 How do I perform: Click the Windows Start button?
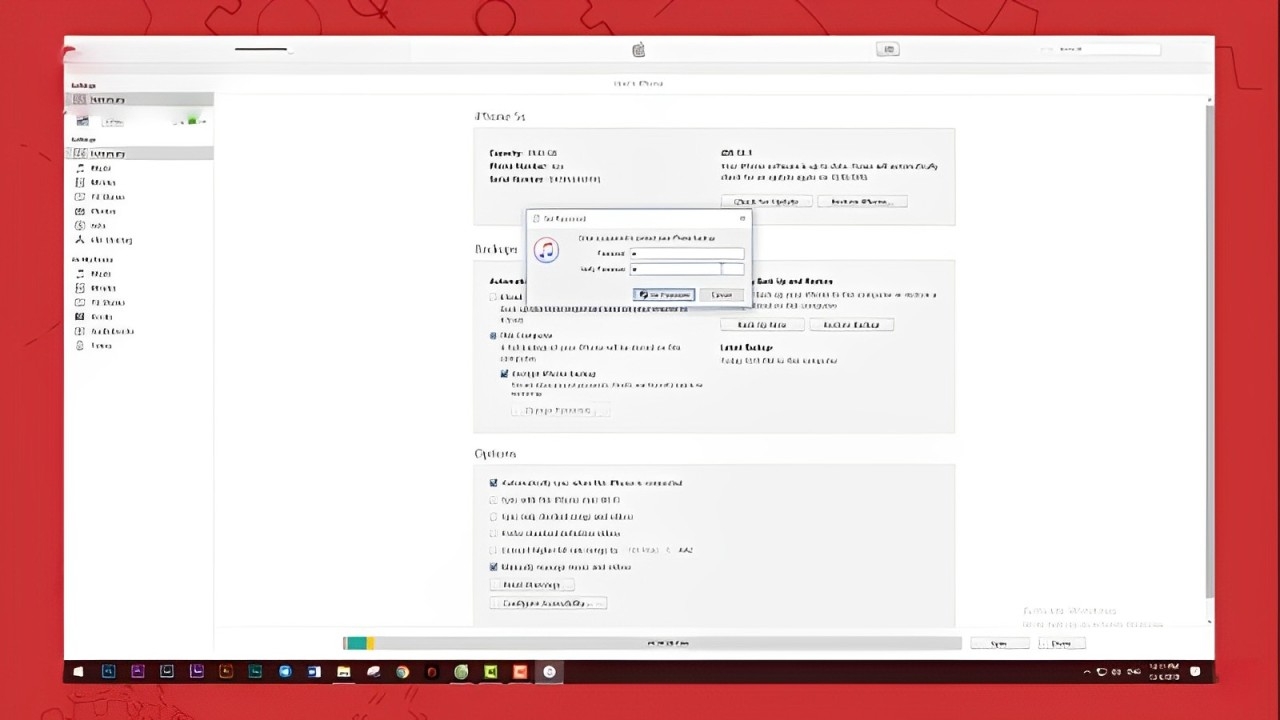click(x=79, y=672)
